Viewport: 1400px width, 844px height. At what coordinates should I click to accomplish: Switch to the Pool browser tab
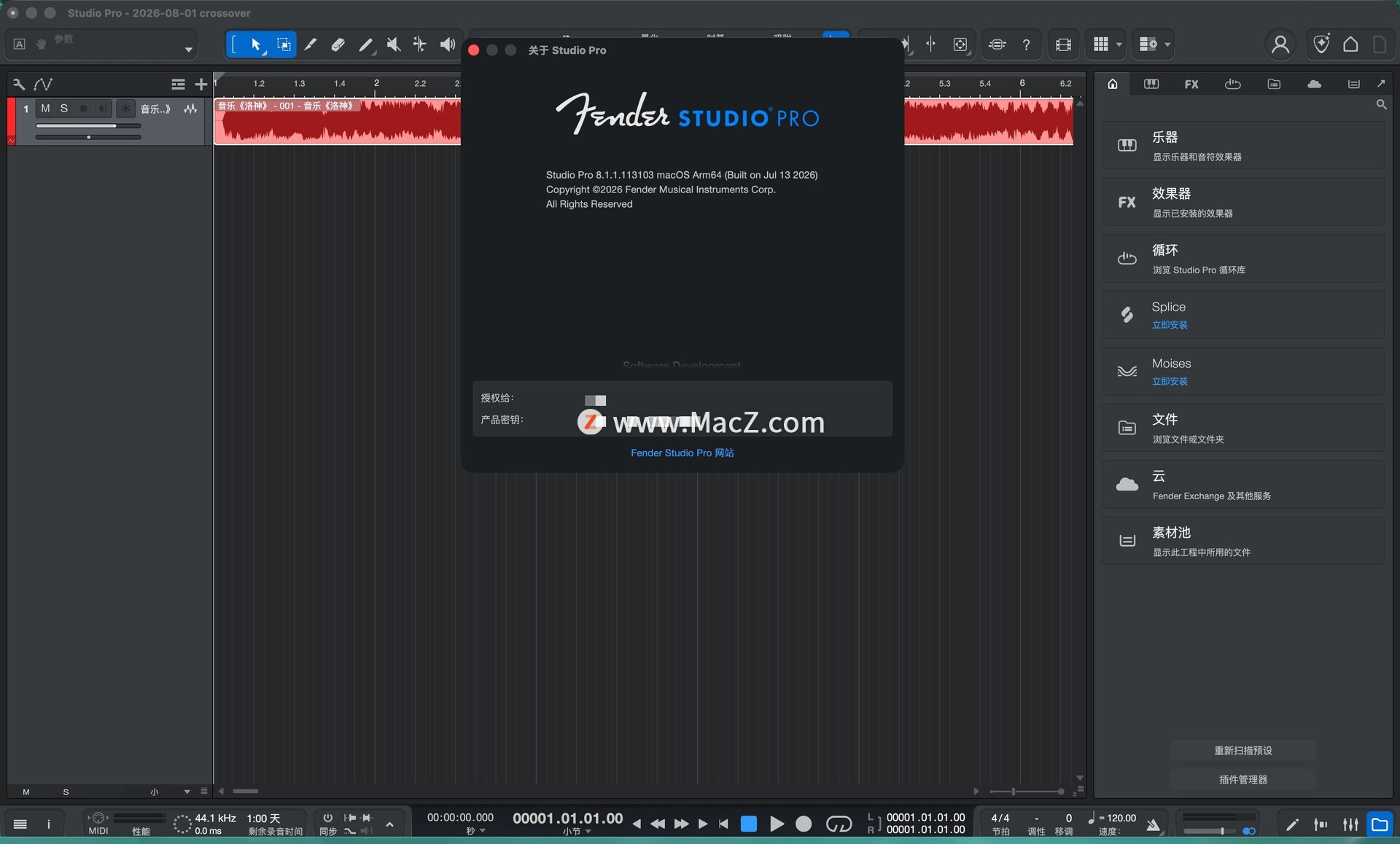pyautogui.click(x=1353, y=84)
